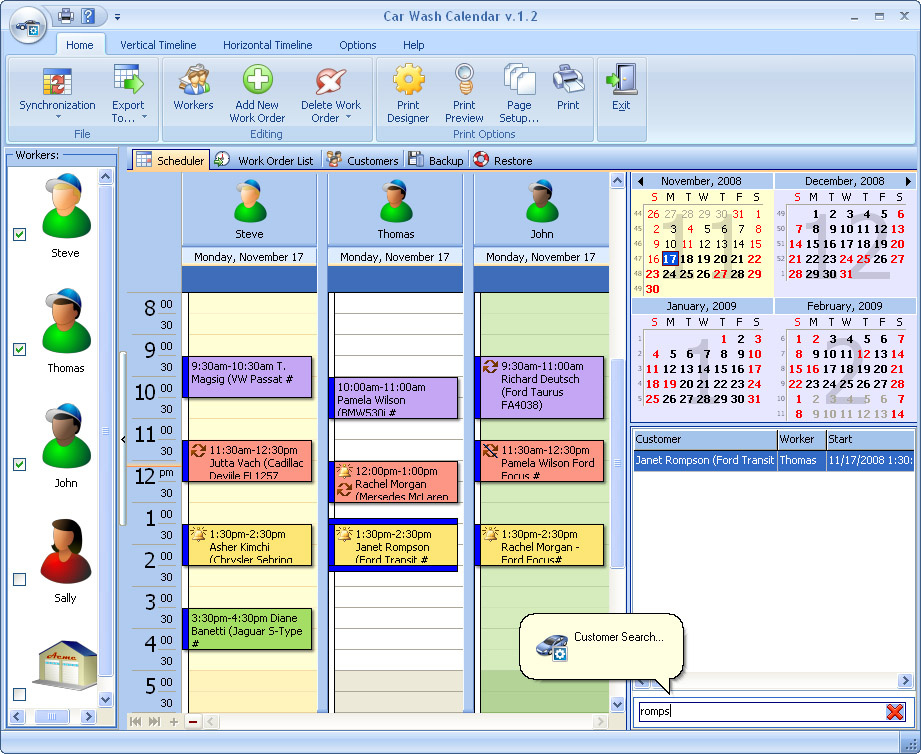Uncheck the Steve worker checkbox
921x754 pixels.
click(x=19, y=234)
